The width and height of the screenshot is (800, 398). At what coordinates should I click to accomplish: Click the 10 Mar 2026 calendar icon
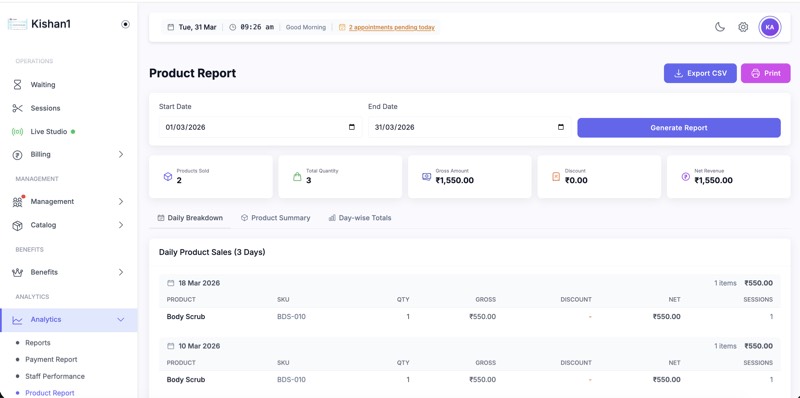(170, 346)
